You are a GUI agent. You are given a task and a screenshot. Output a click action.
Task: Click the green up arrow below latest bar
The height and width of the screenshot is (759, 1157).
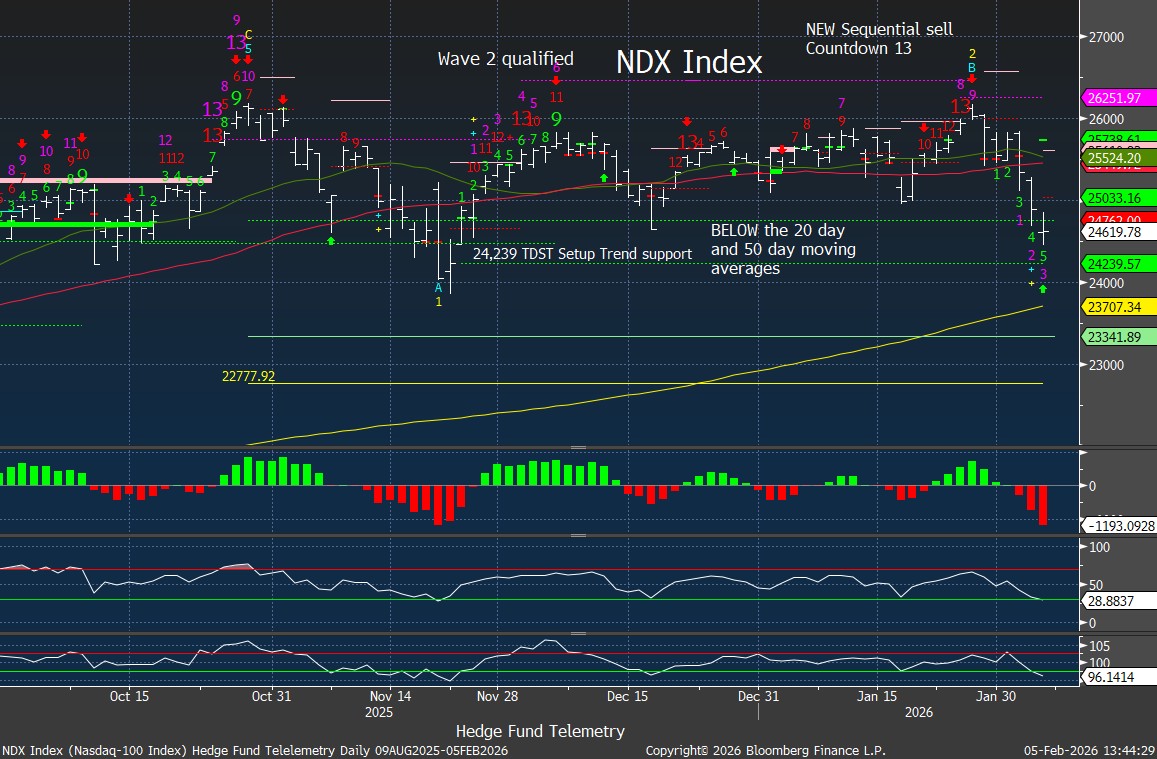click(x=1043, y=288)
